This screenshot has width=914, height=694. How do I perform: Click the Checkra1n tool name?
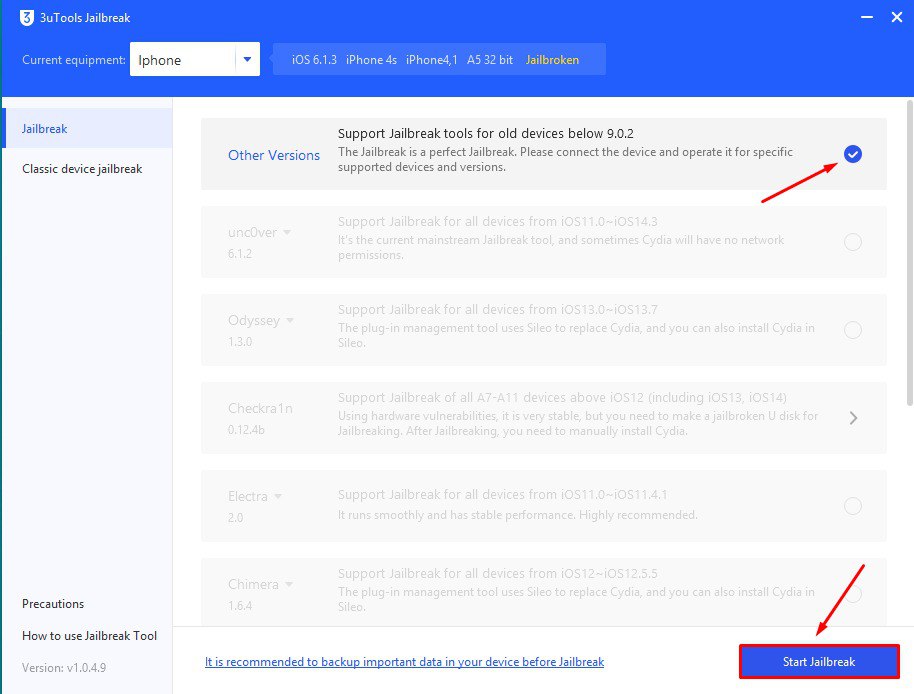pyautogui.click(x=260, y=408)
